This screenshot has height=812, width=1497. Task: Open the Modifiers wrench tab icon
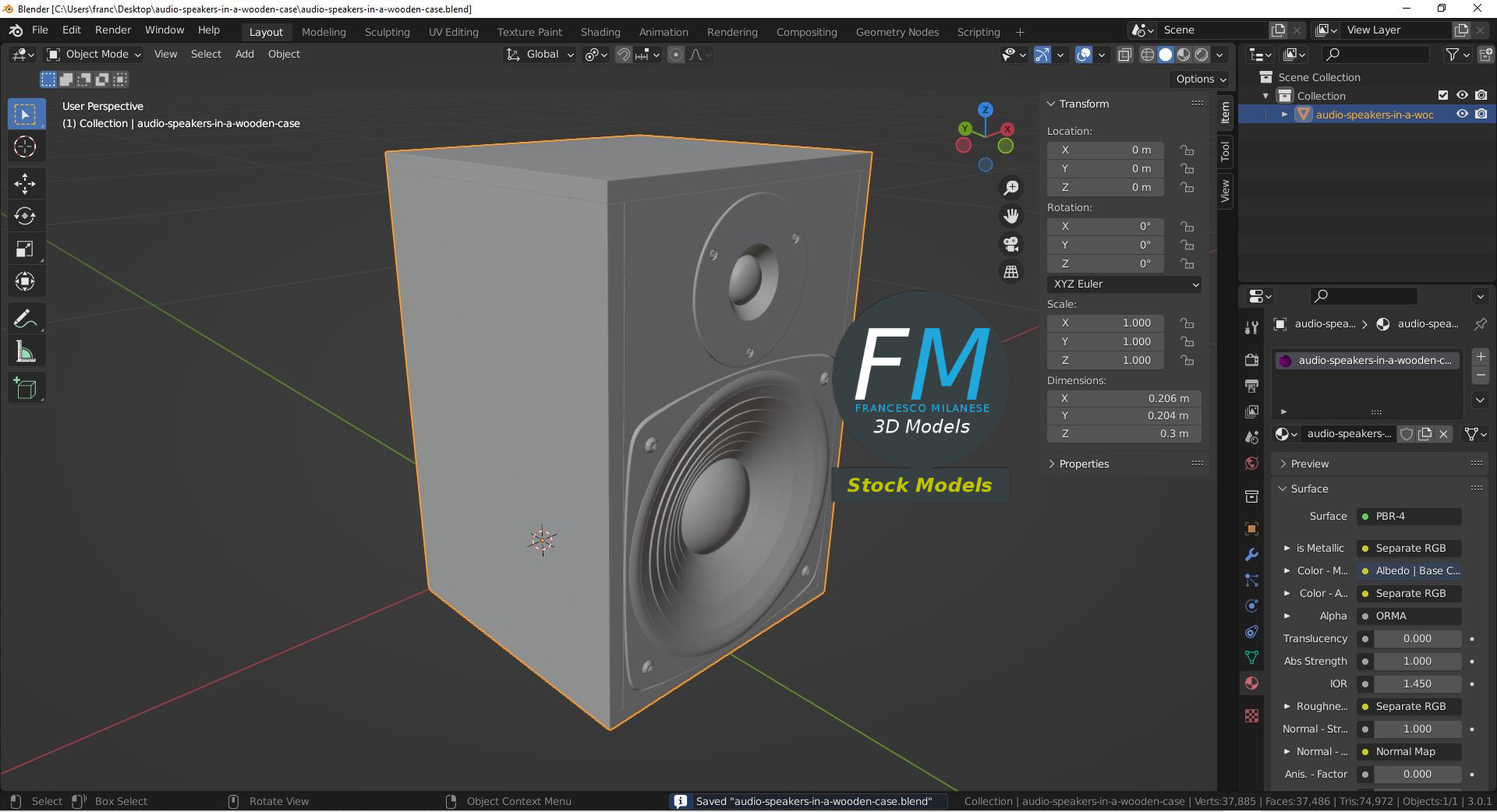pos(1251,554)
